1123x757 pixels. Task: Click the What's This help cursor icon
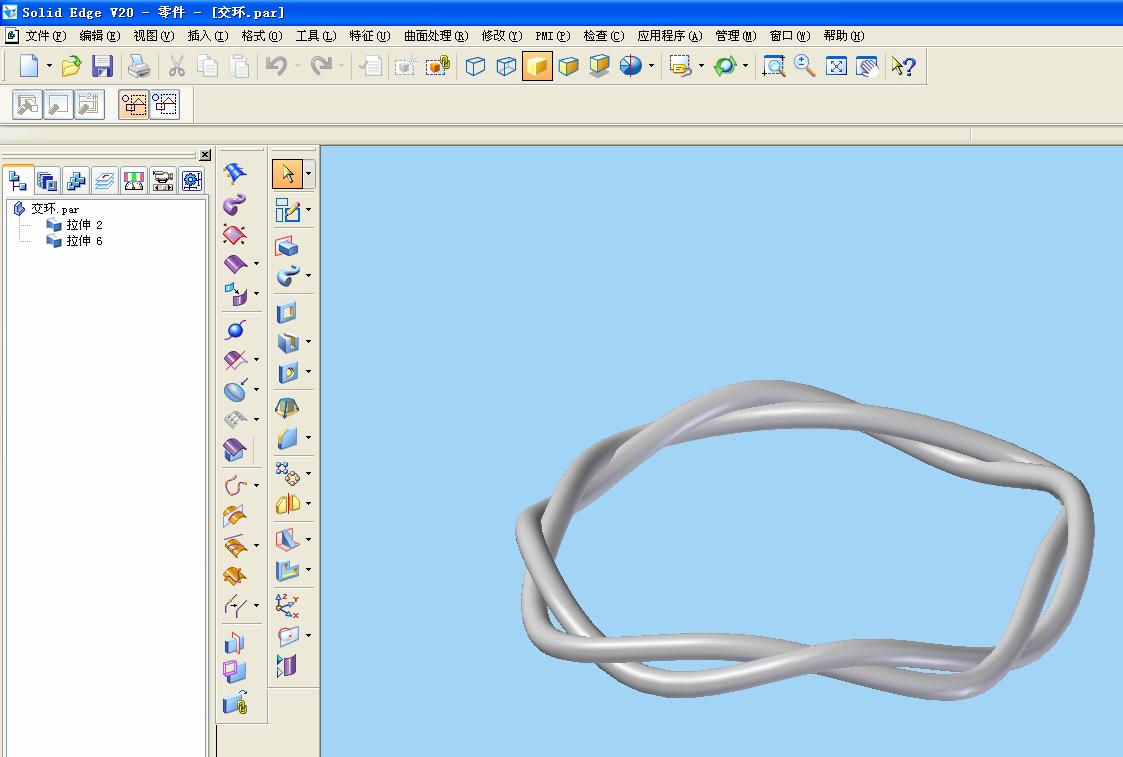903,66
